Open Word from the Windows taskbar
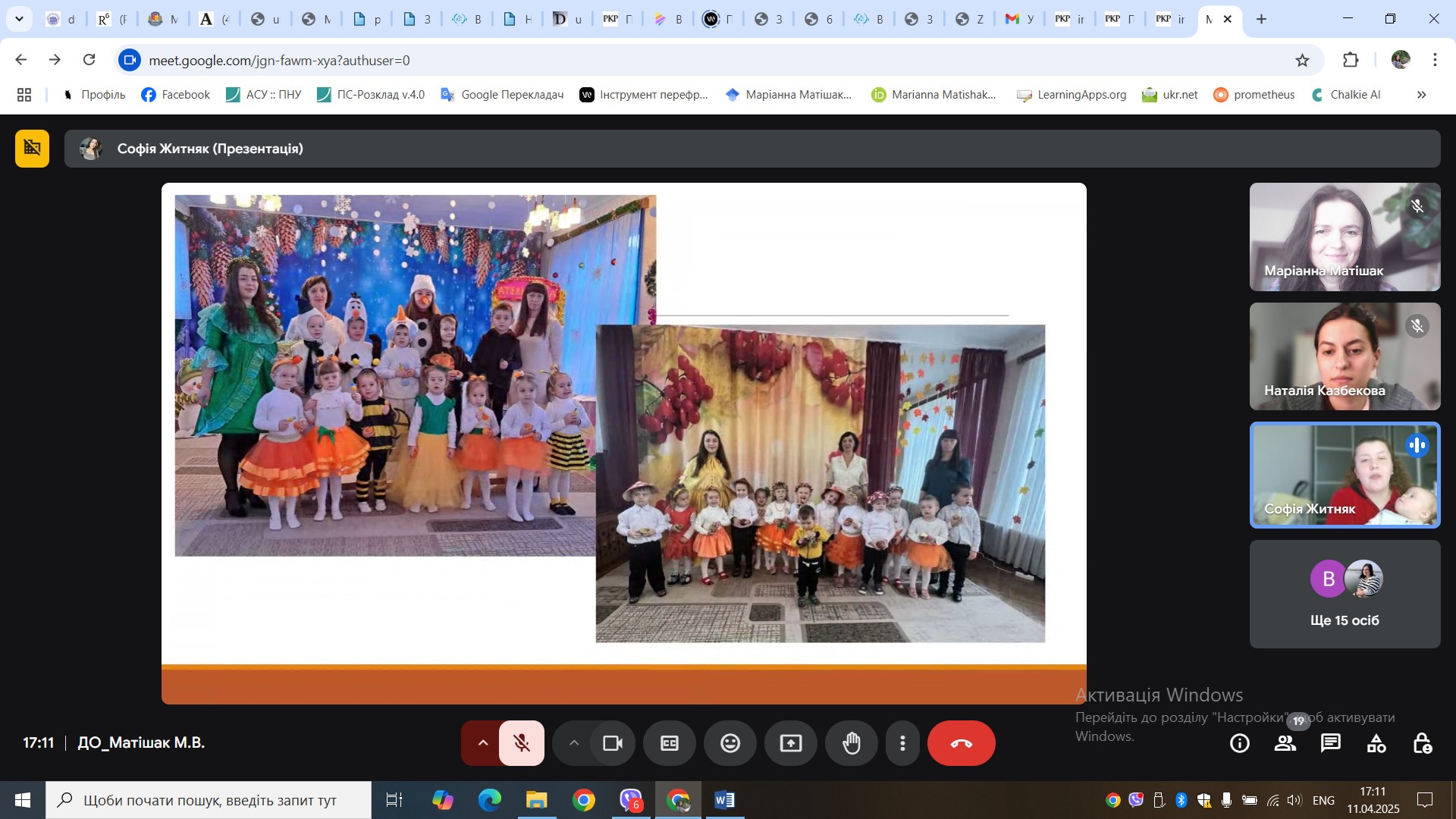The width and height of the screenshot is (1456, 819). coord(724,800)
